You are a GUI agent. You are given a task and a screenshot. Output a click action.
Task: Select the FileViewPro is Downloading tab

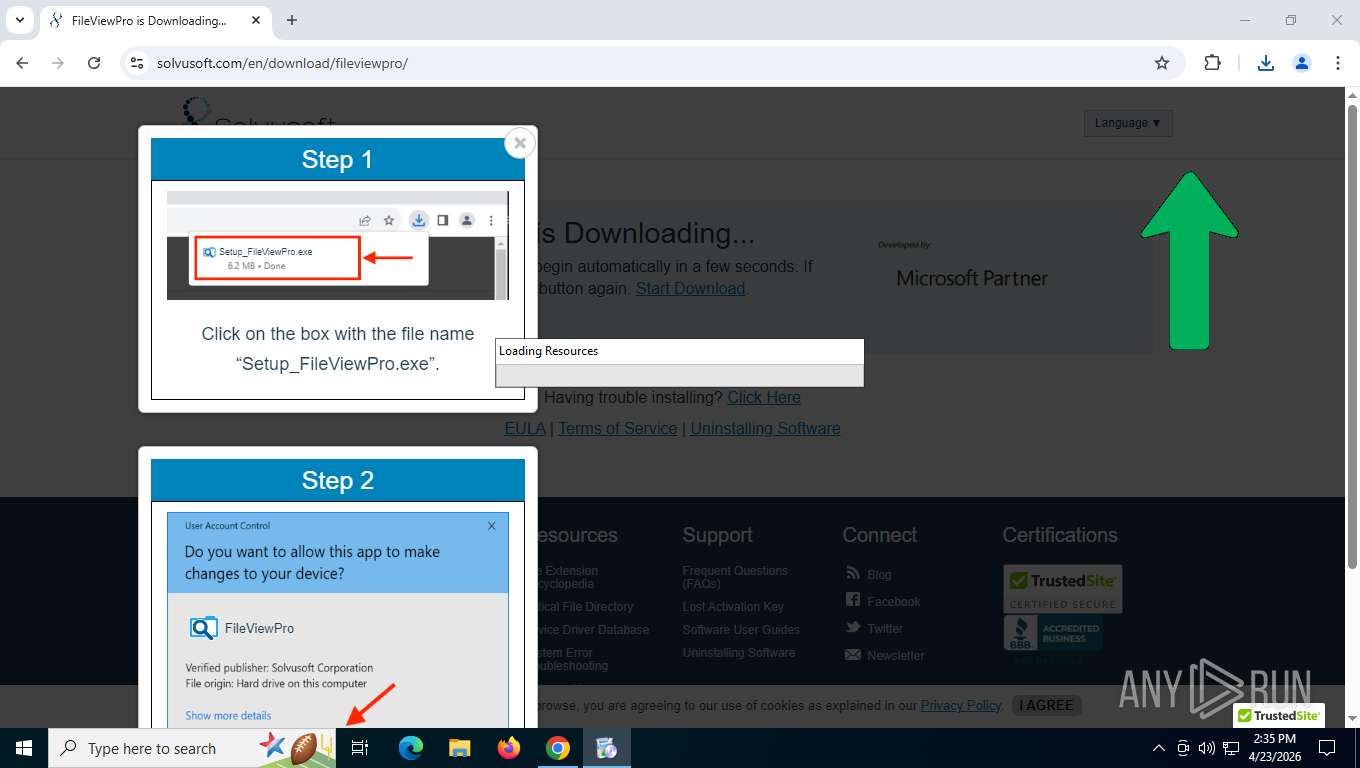click(155, 20)
